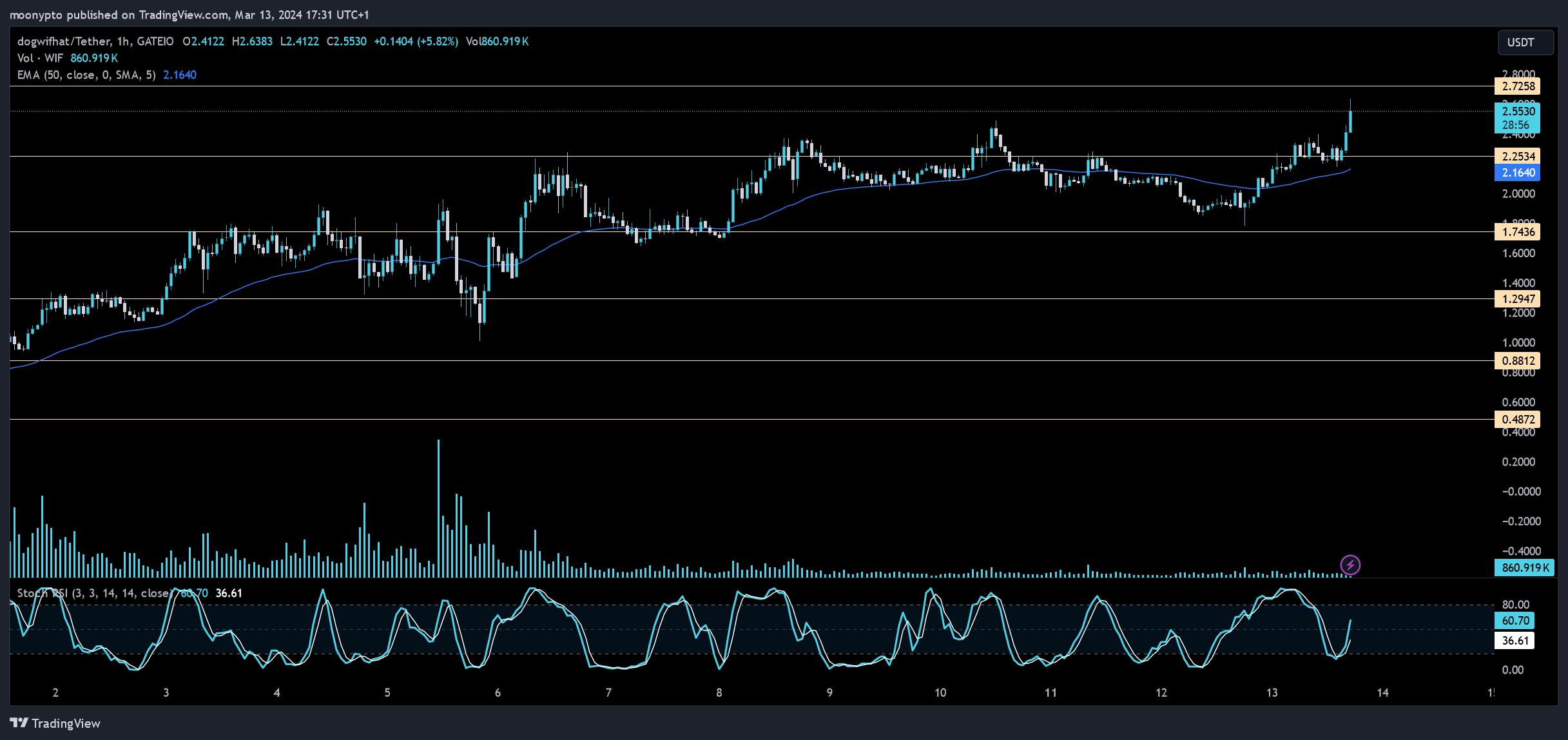The height and width of the screenshot is (740, 1568).
Task: Click the 2.2534 horizontal line label
Action: click(x=1517, y=157)
